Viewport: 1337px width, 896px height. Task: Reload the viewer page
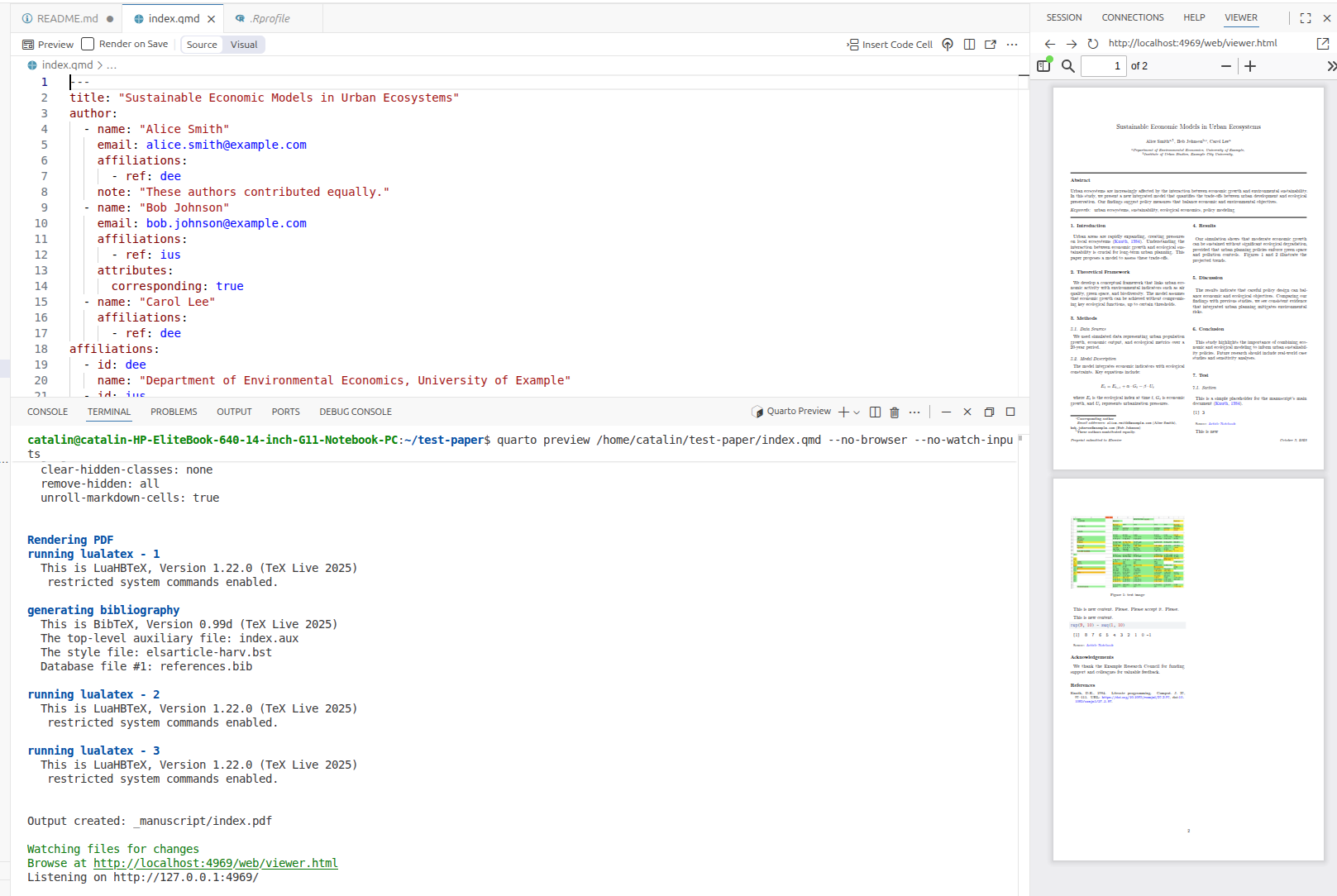point(1093,44)
